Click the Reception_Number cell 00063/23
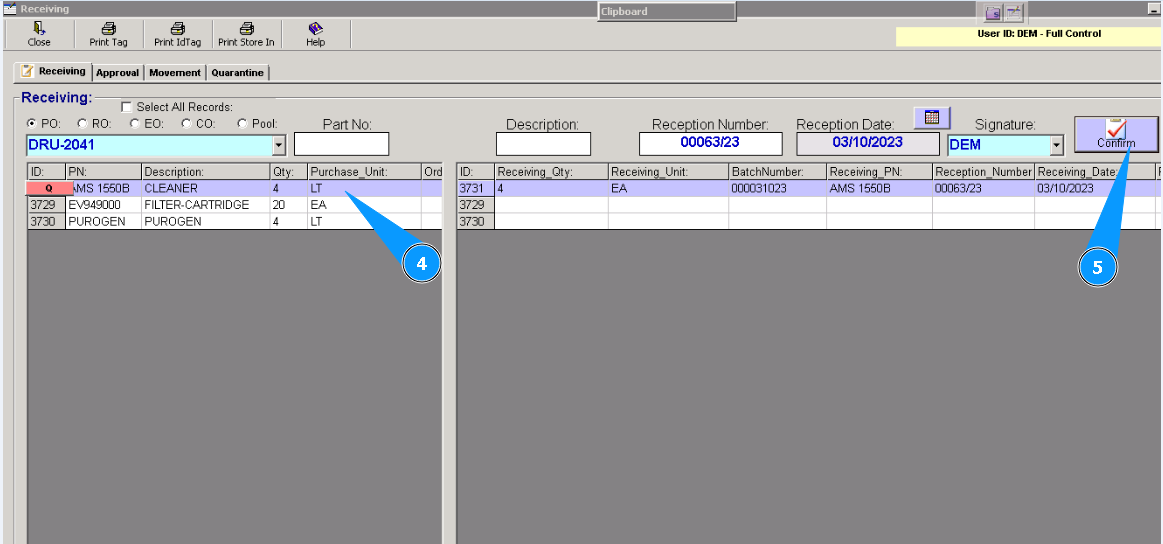 click(984, 189)
